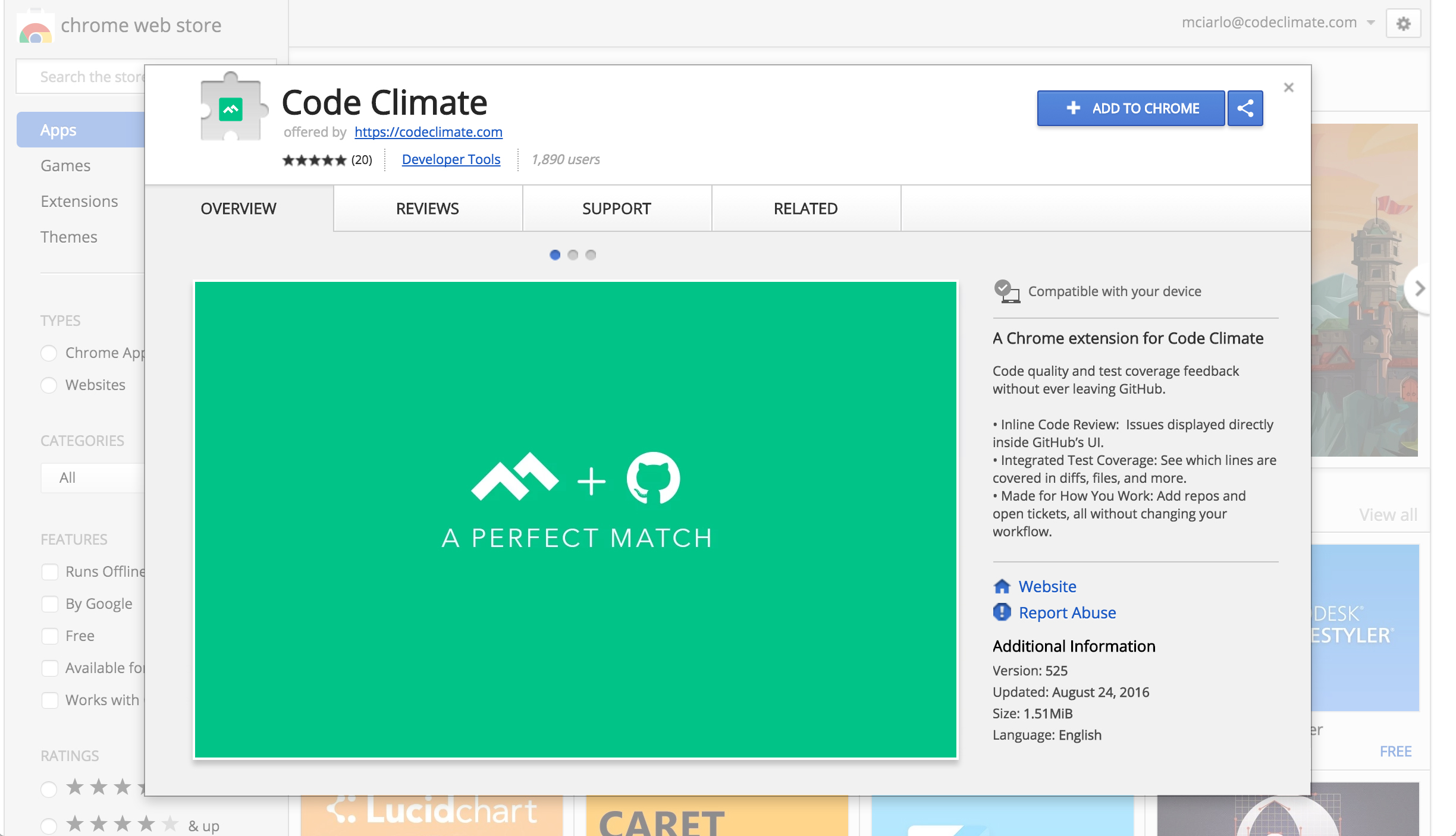The image size is (1456, 836).
Task: Click View all link behind dialog
Action: [1388, 514]
